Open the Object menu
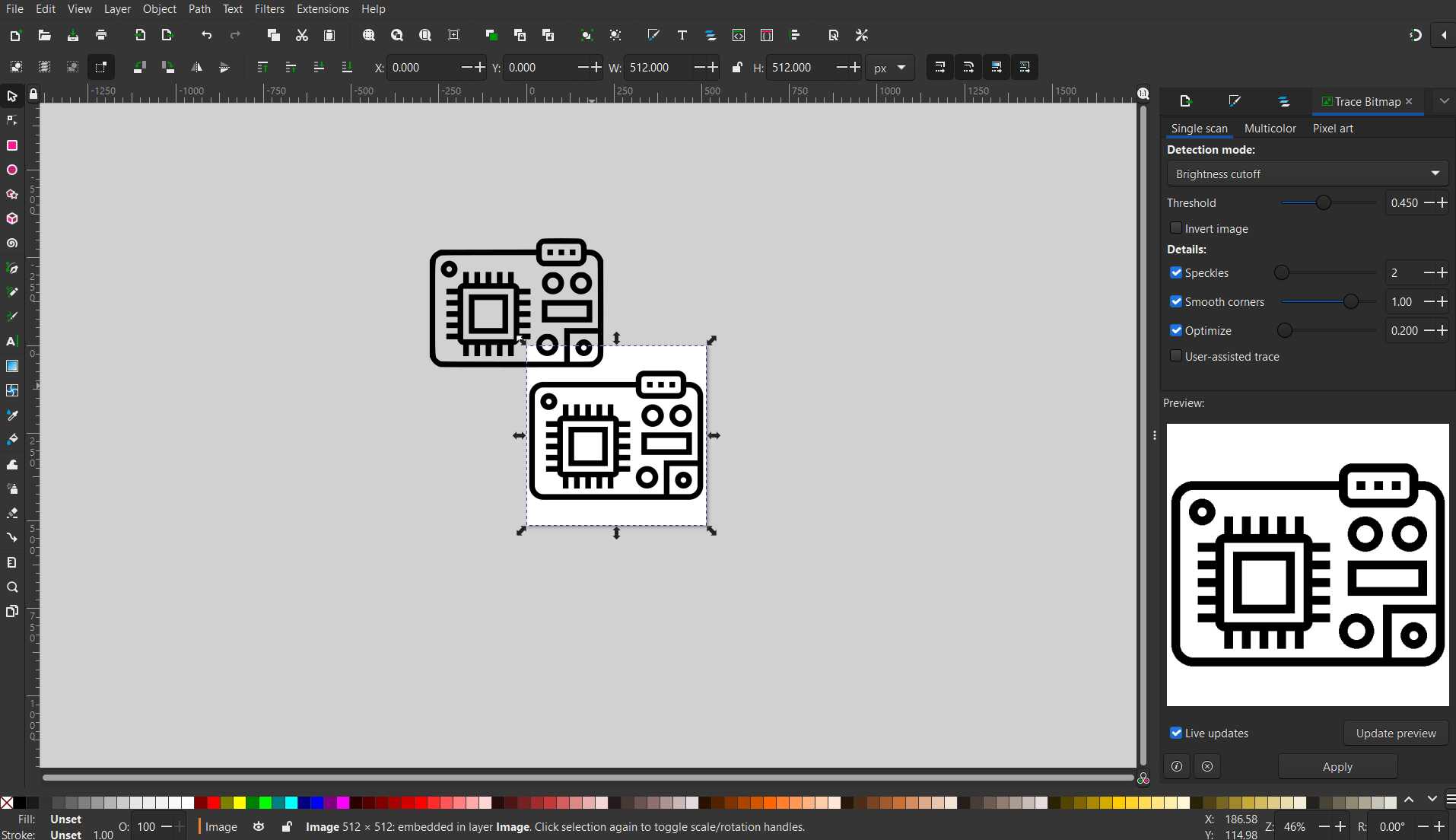 tap(159, 9)
